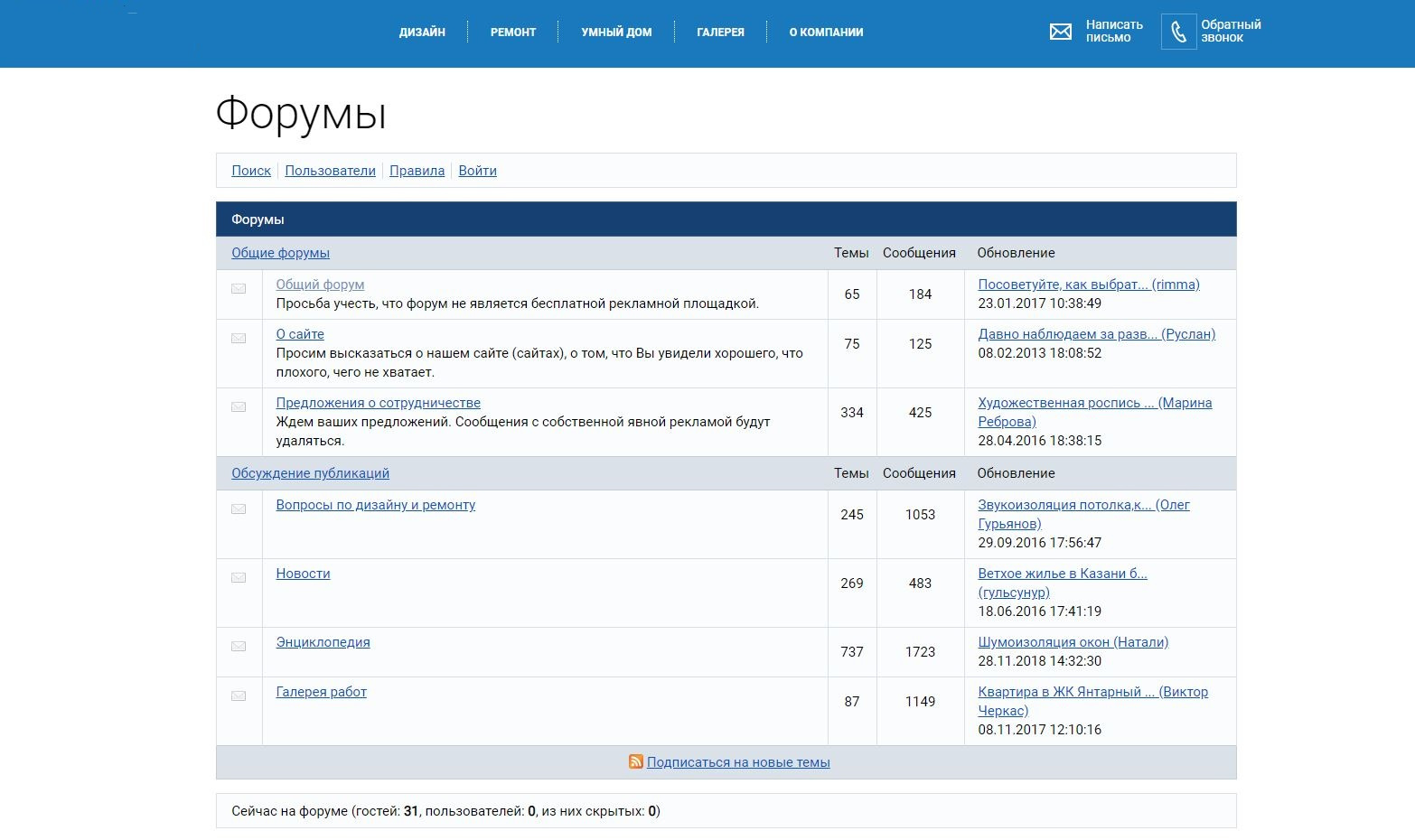Click envelope icon in Энциклопедия row

(239, 647)
